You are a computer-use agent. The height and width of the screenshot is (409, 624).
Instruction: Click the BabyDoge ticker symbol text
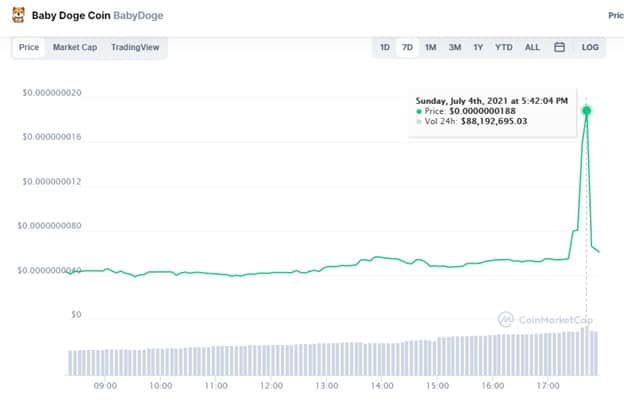coord(138,16)
